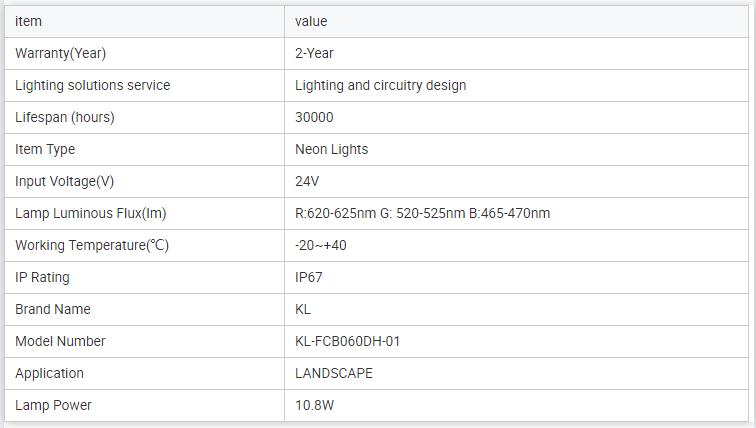
Task: Click the KL-FCB060DH-01 model number
Action: [x=347, y=341]
